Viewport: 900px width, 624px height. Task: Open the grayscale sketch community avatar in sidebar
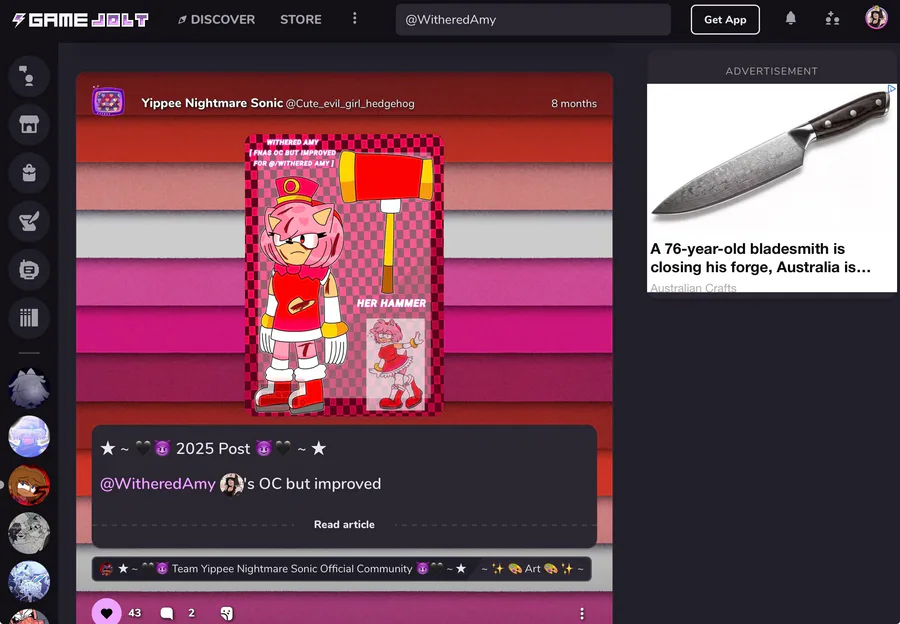[29, 533]
